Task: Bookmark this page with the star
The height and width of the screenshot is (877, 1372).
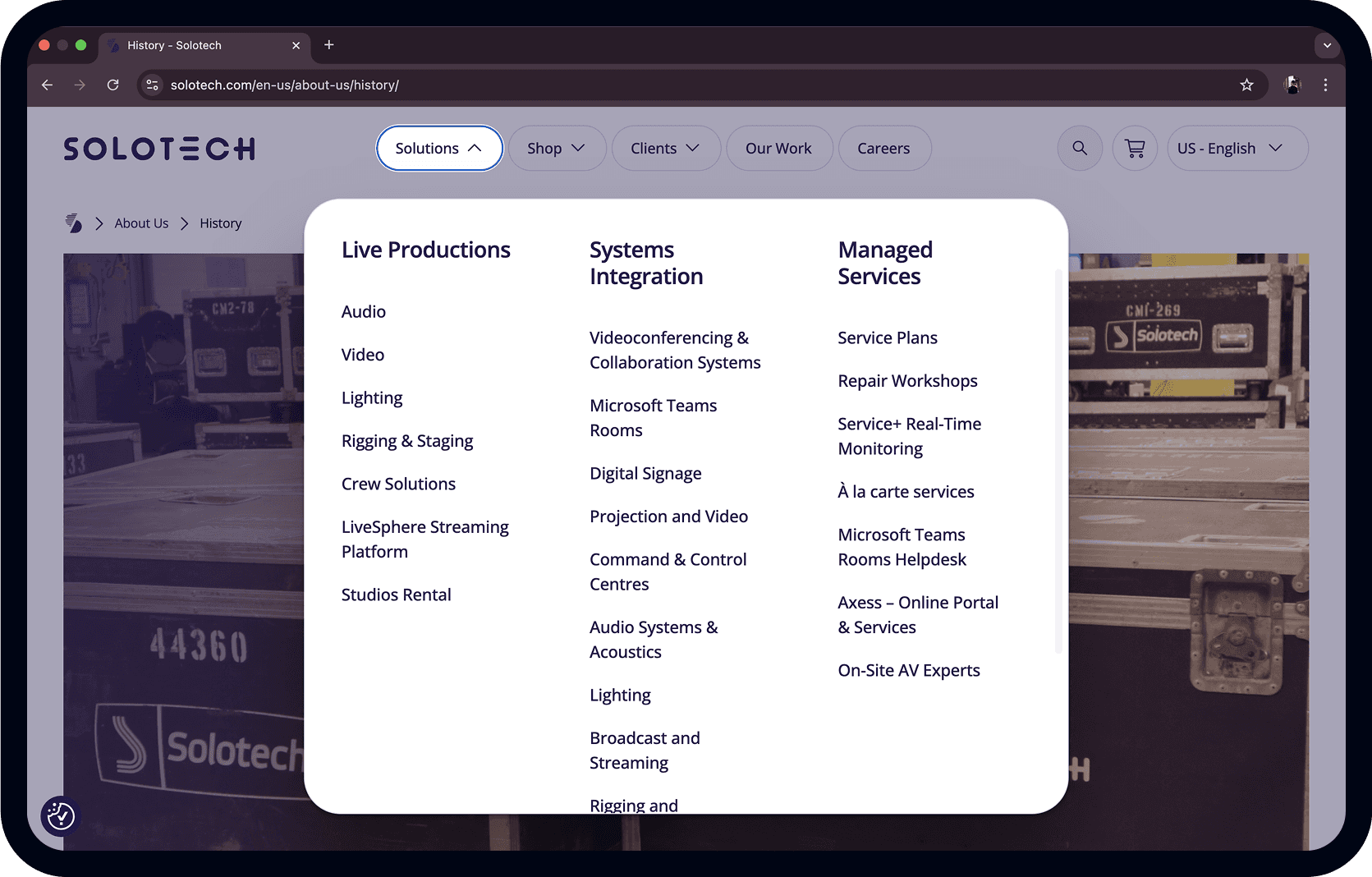Action: (1246, 85)
